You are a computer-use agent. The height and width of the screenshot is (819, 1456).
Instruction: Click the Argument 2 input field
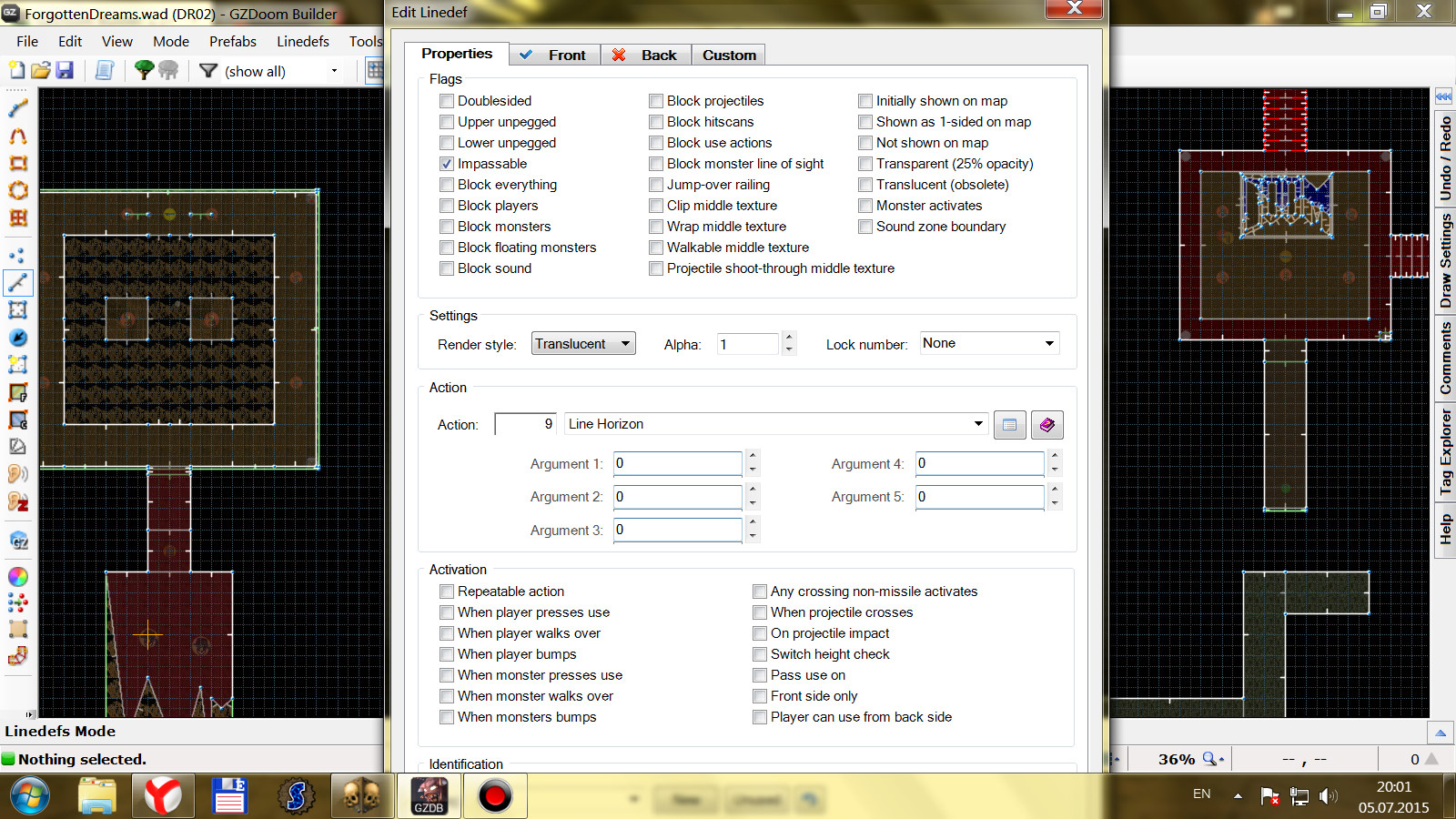(678, 497)
